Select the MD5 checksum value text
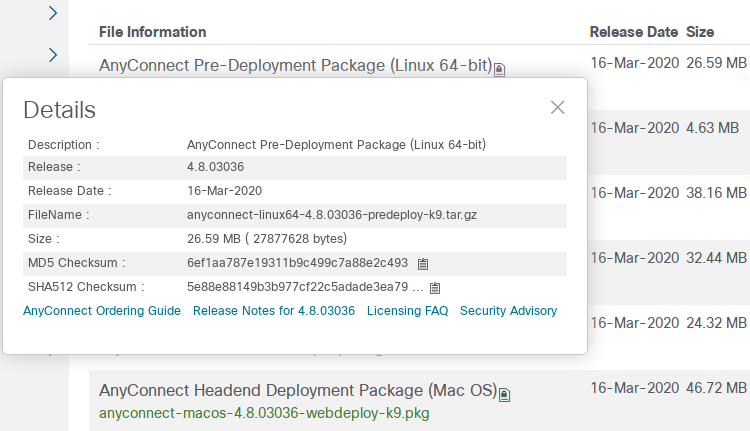750x431 pixels. [x=298, y=263]
